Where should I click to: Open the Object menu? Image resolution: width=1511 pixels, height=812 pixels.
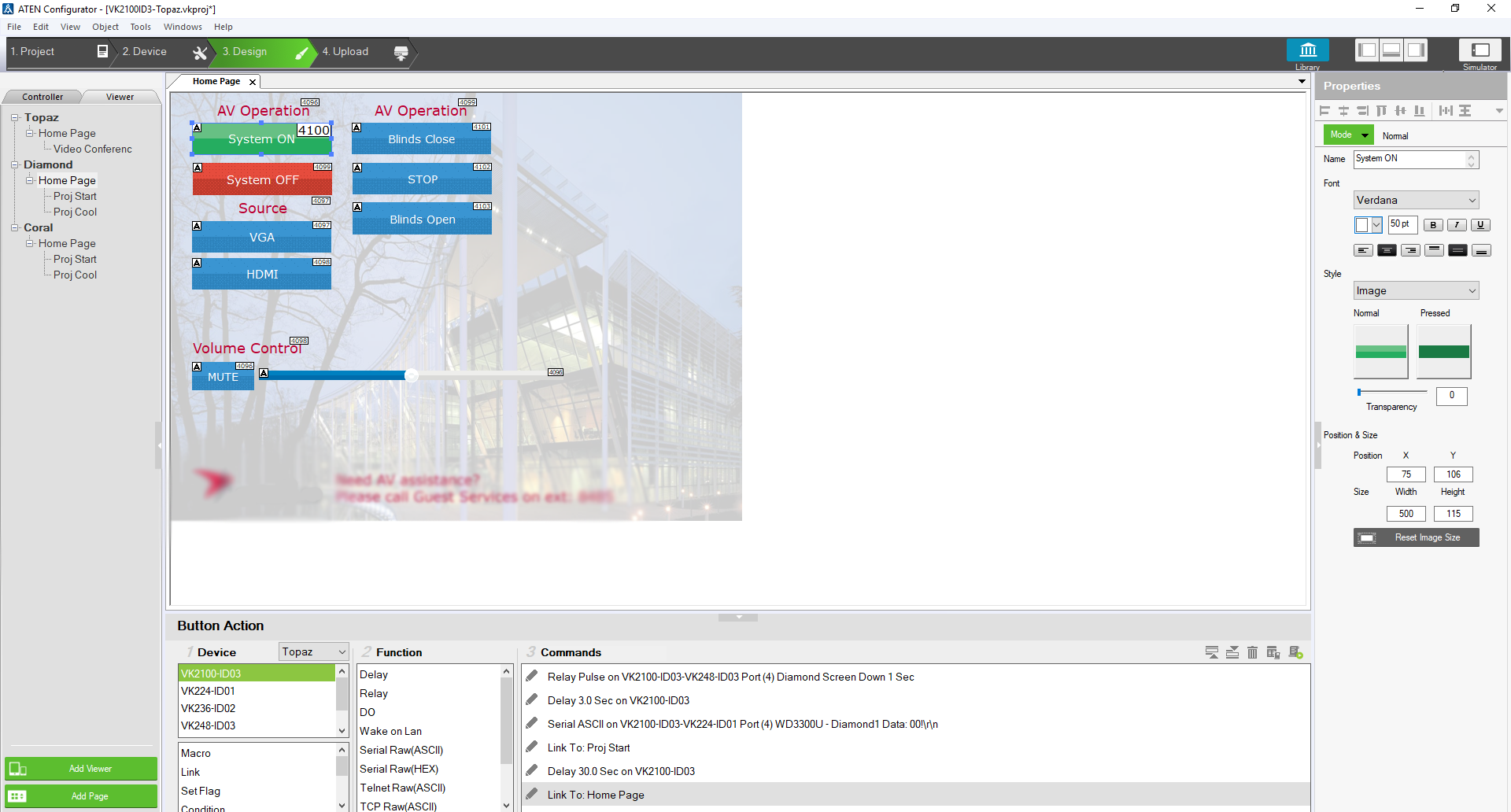(x=105, y=27)
